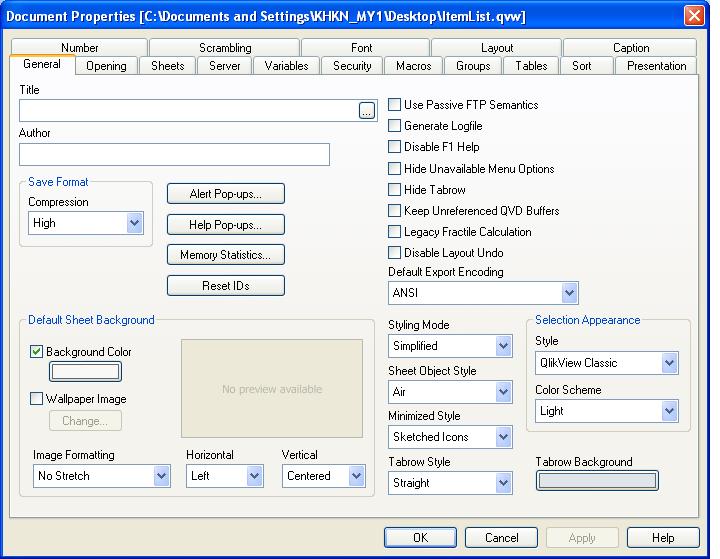Change the Tabrow Background color swatch
This screenshot has height=559, width=720.
point(597,481)
